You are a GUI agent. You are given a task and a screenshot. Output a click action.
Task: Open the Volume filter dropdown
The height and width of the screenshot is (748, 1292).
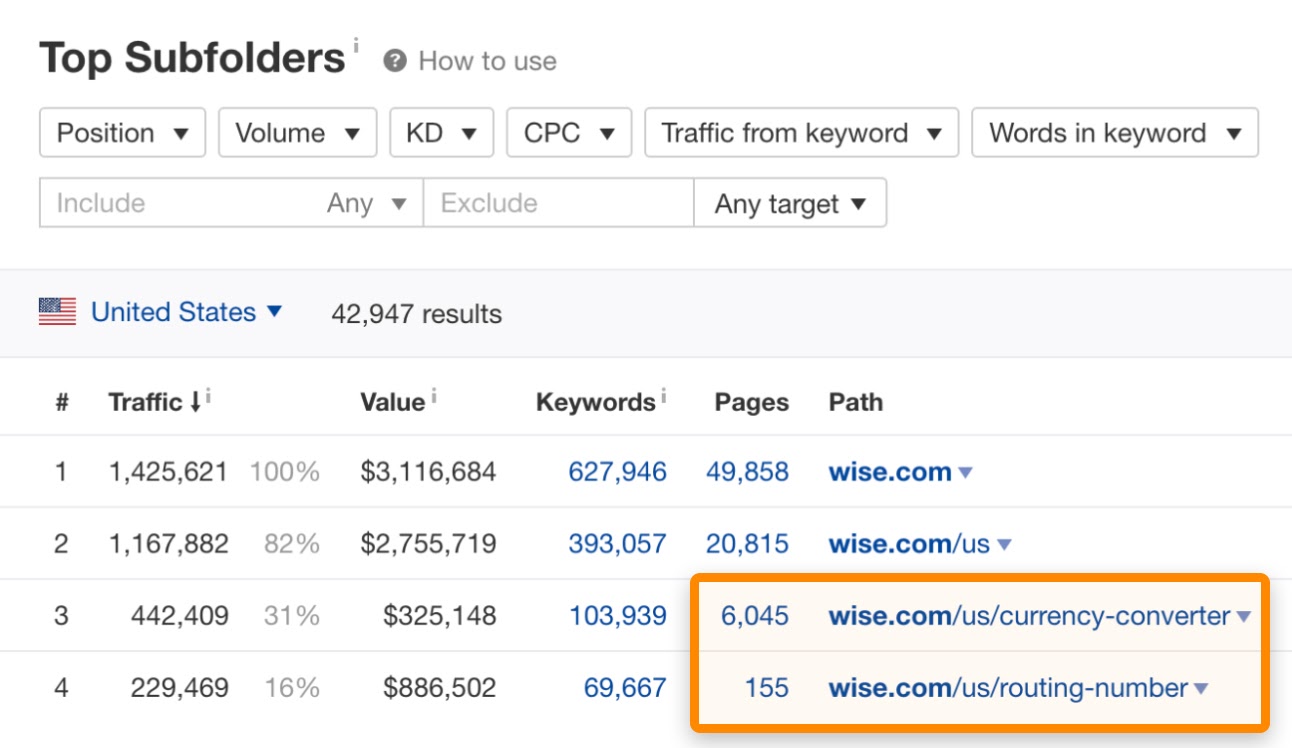[297, 133]
